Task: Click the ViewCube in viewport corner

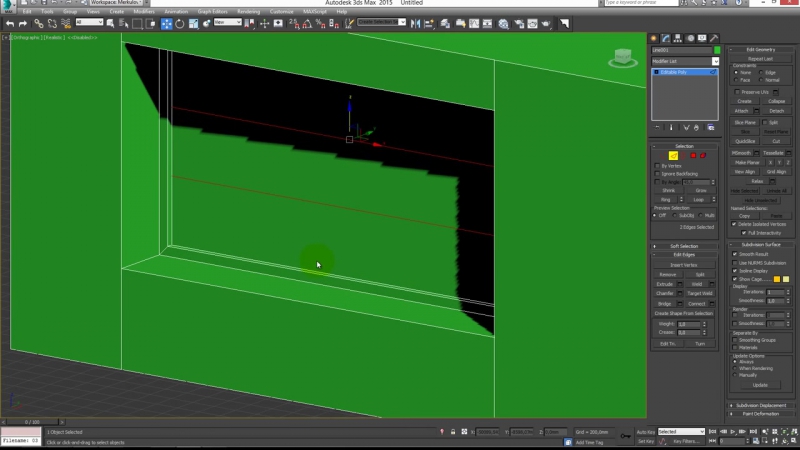Action: coord(621,58)
